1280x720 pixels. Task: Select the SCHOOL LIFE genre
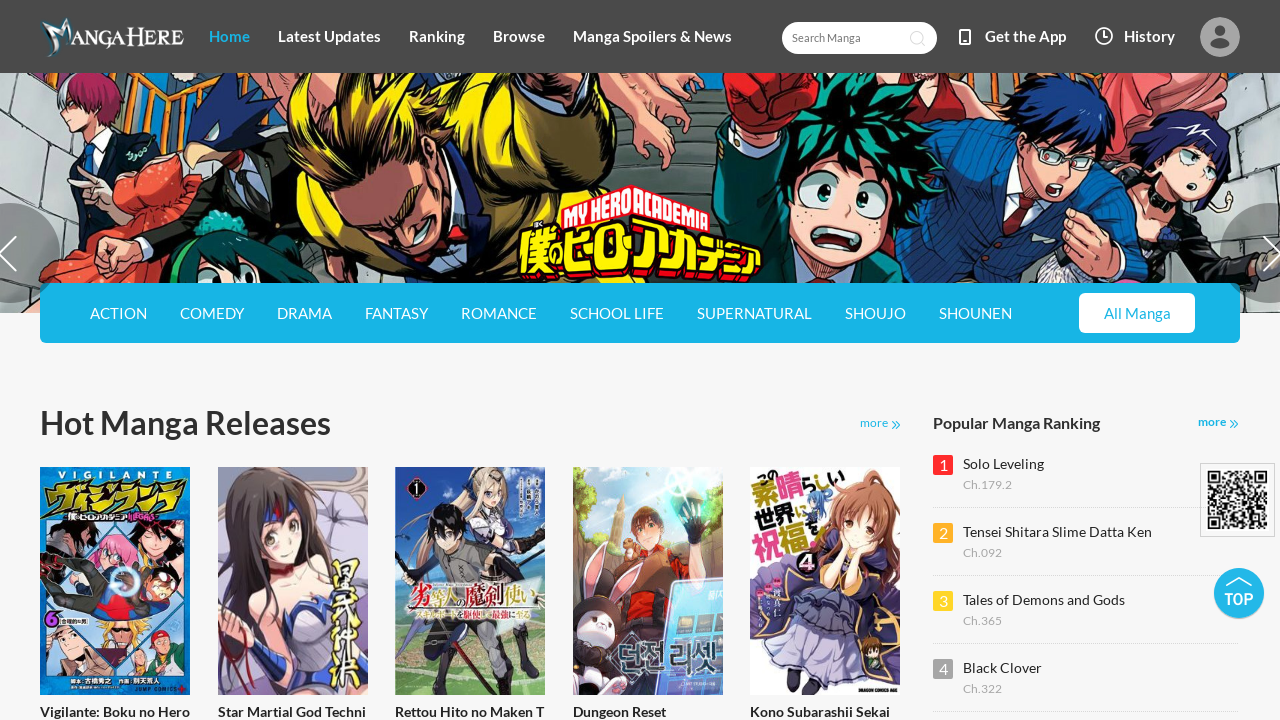(x=617, y=313)
